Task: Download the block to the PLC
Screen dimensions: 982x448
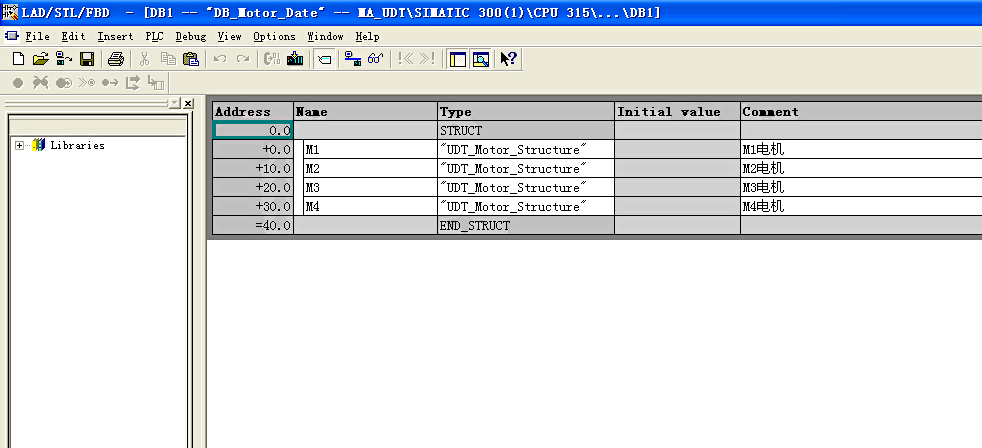Action: coord(295,60)
